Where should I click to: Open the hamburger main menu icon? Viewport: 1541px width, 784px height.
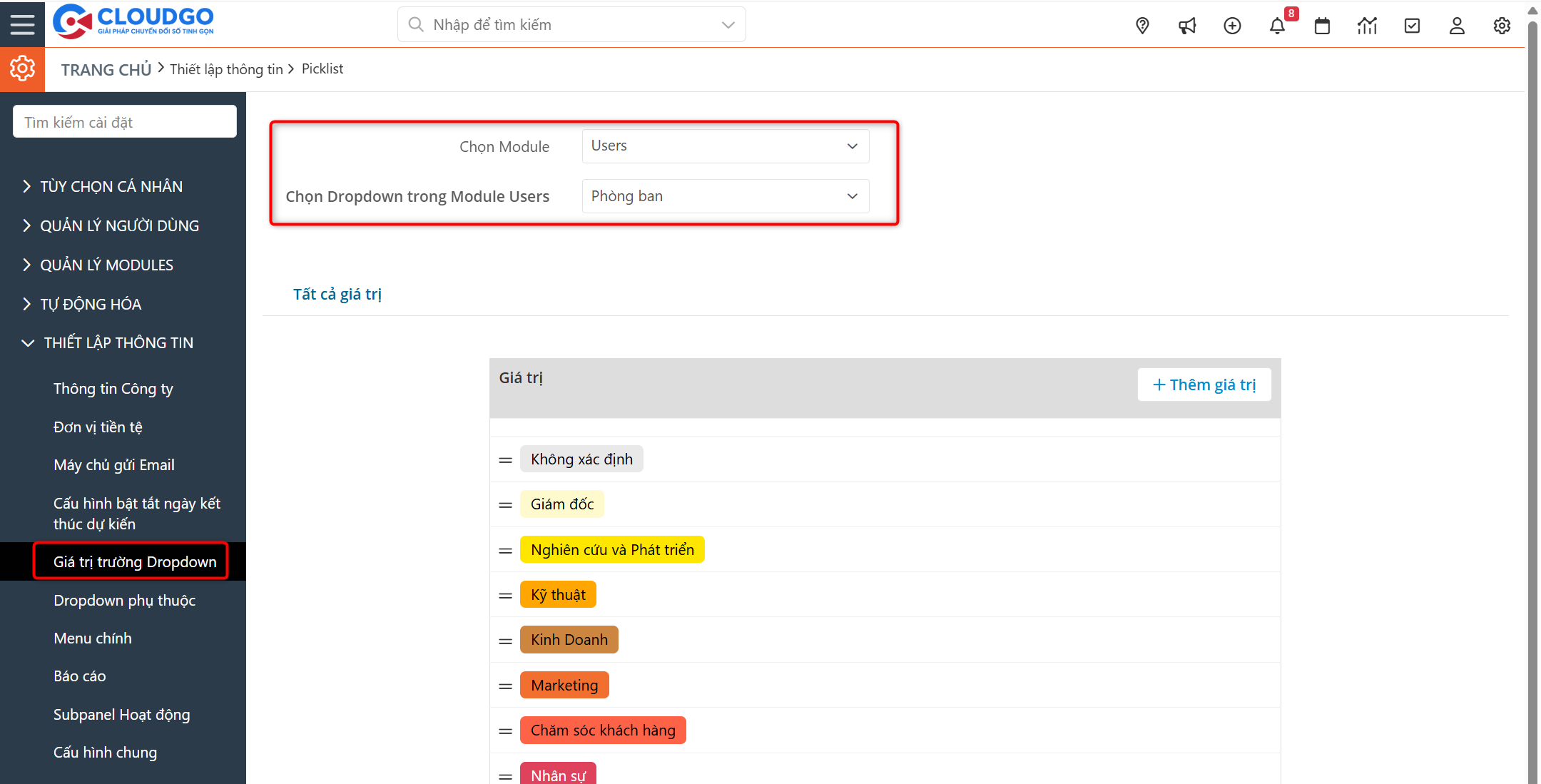click(22, 24)
